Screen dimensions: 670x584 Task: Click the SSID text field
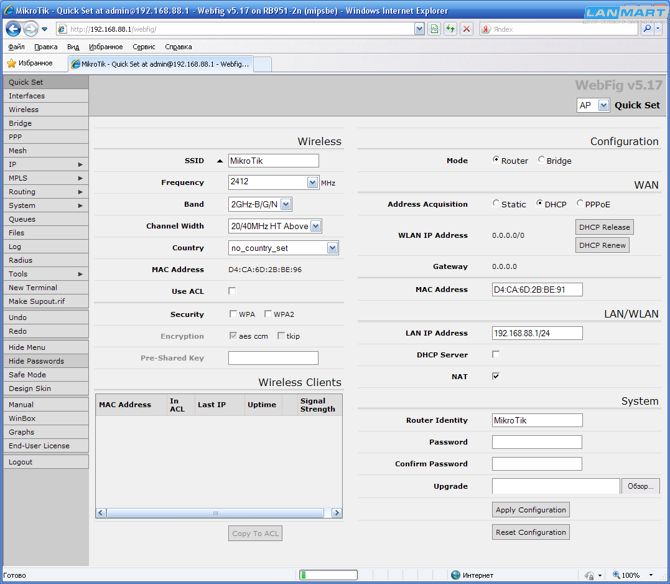[x=273, y=161]
